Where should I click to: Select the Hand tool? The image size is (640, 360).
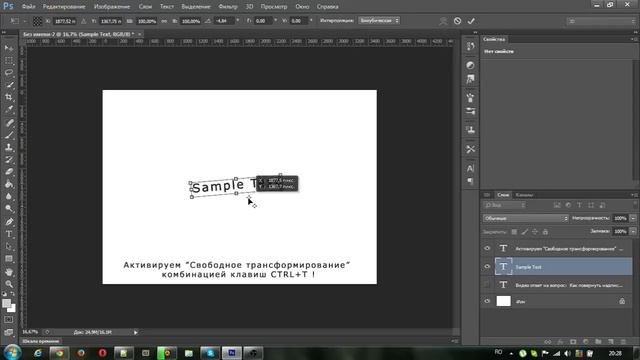tap(9, 272)
